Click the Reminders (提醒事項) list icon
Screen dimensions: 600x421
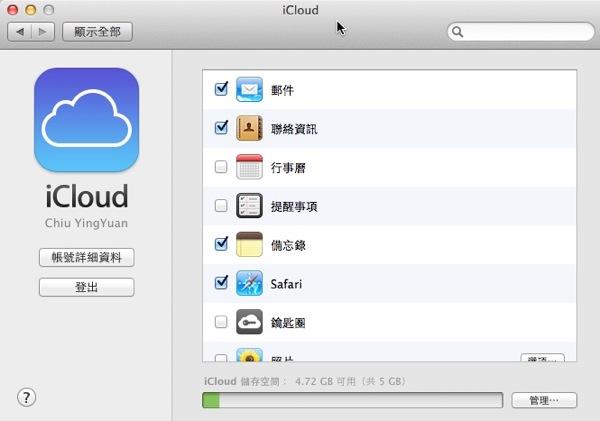pos(249,206)
